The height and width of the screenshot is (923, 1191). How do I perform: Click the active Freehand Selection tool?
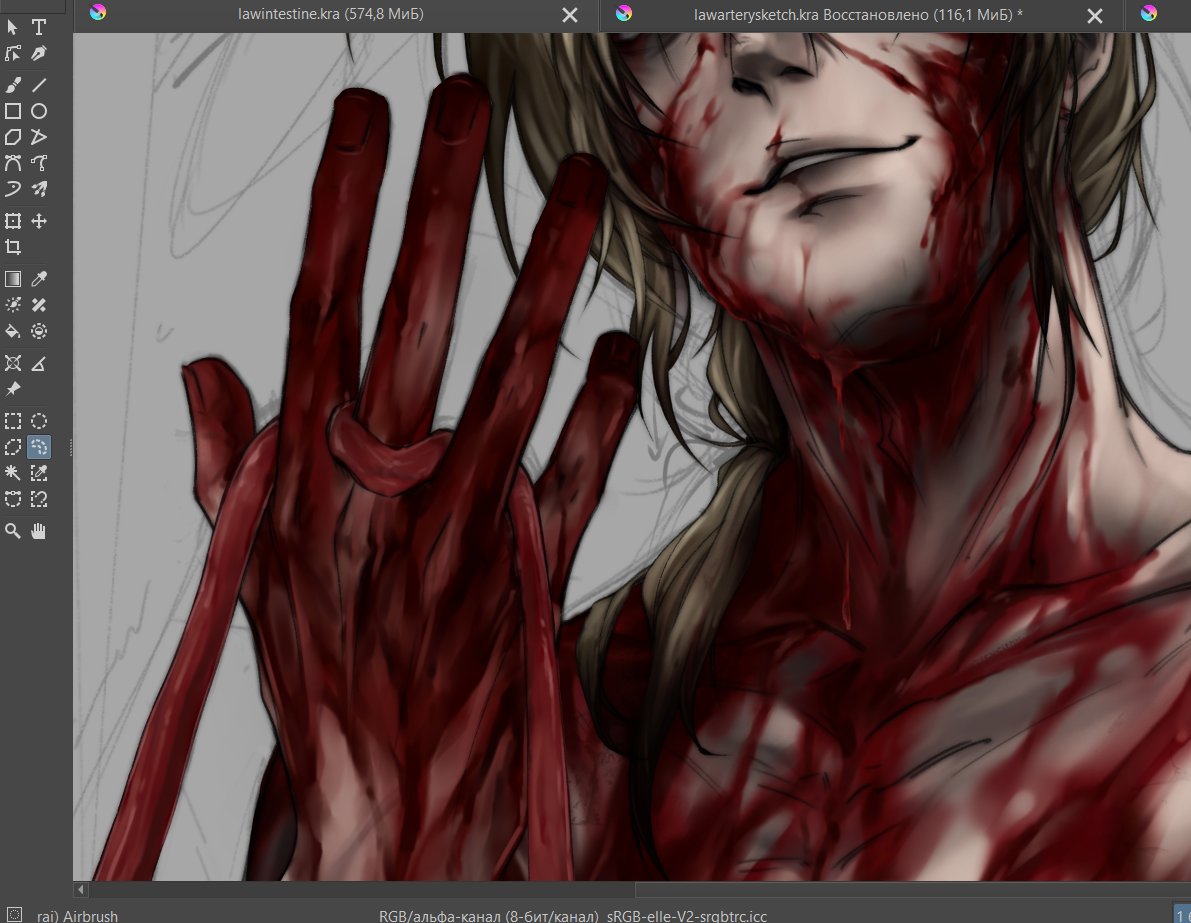39,447
